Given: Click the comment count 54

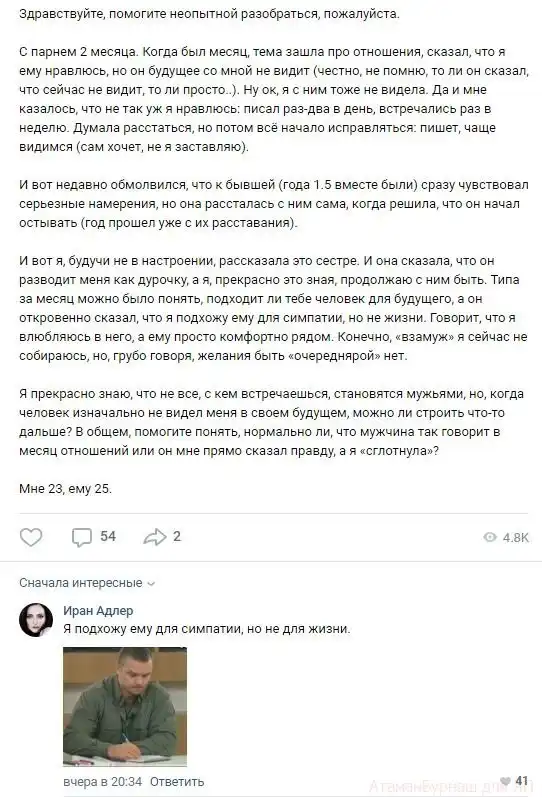Looking at the screenshot, I should coord(108,536).
